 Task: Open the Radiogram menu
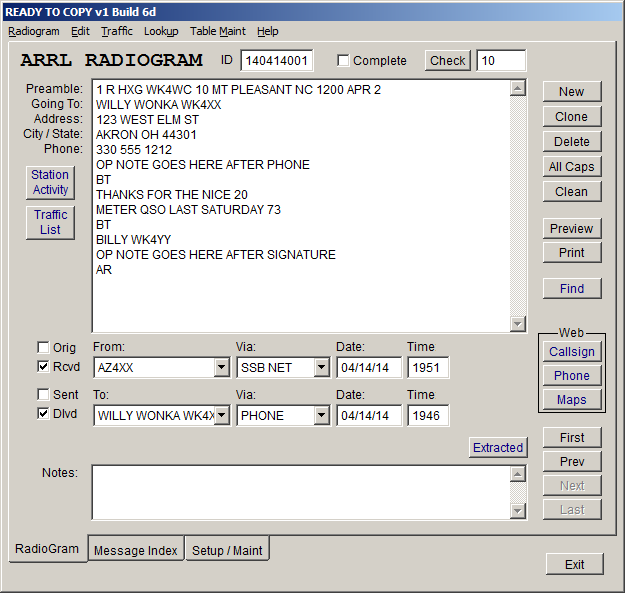34,31
